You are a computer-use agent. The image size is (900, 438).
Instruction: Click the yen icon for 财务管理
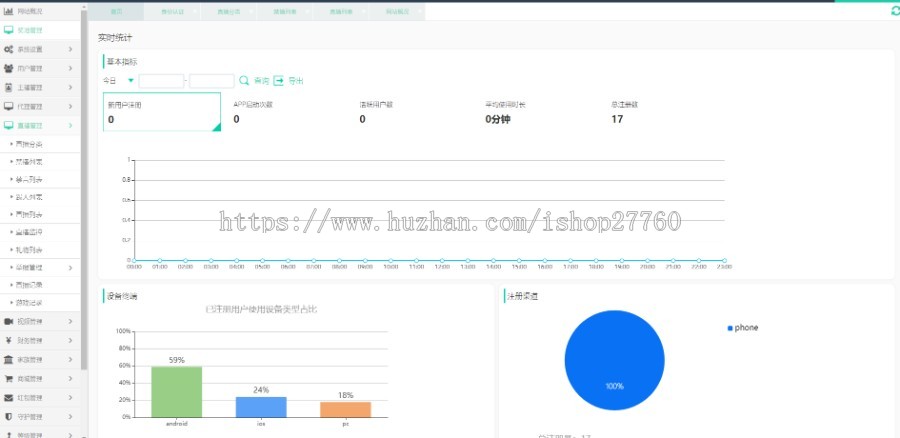click(8, 340)
